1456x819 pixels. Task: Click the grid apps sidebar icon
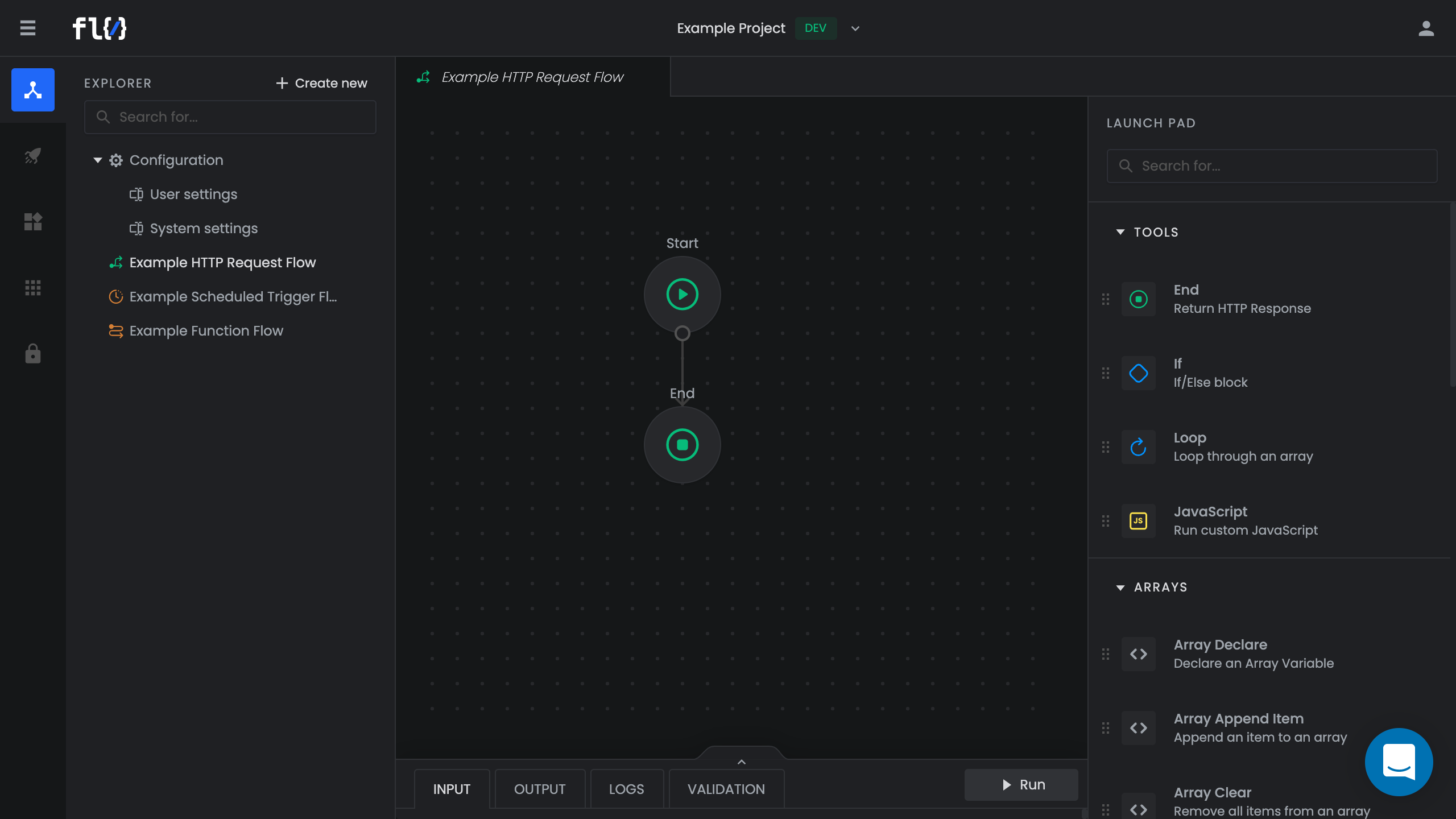(32, 288)
